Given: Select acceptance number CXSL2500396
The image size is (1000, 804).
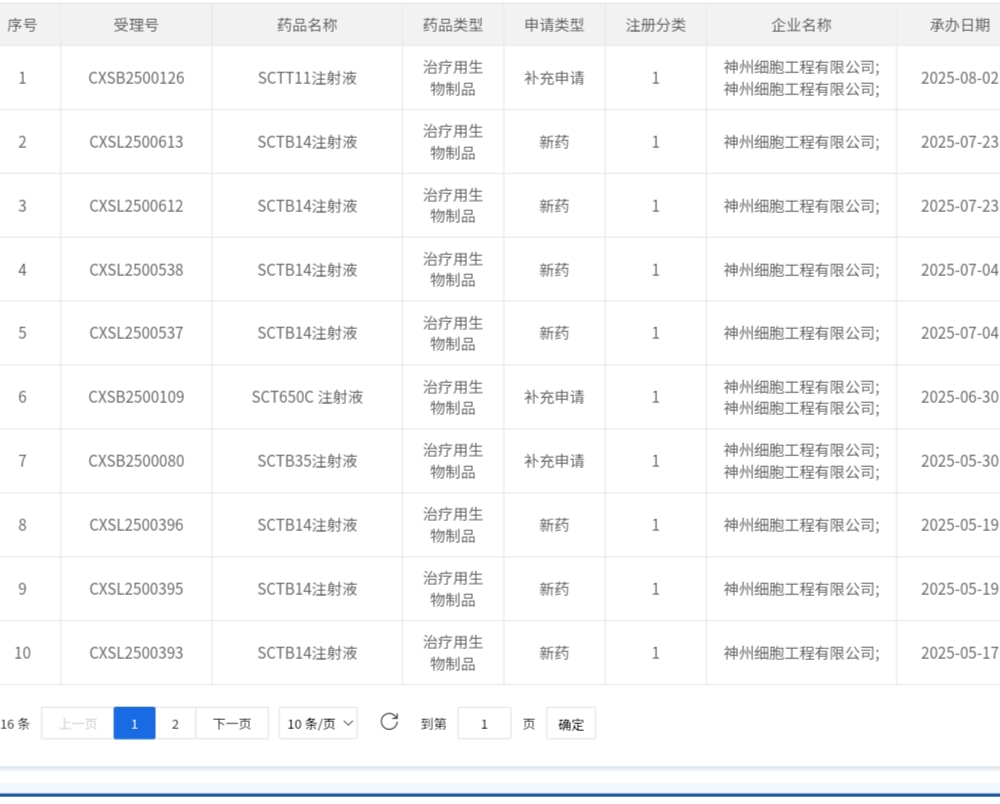Looking at the screenshot, I should point(136,525).
